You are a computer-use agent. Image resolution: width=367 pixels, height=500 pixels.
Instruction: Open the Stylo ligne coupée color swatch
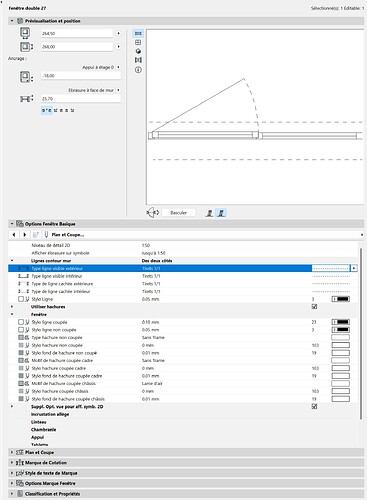[x=340, y=322]
